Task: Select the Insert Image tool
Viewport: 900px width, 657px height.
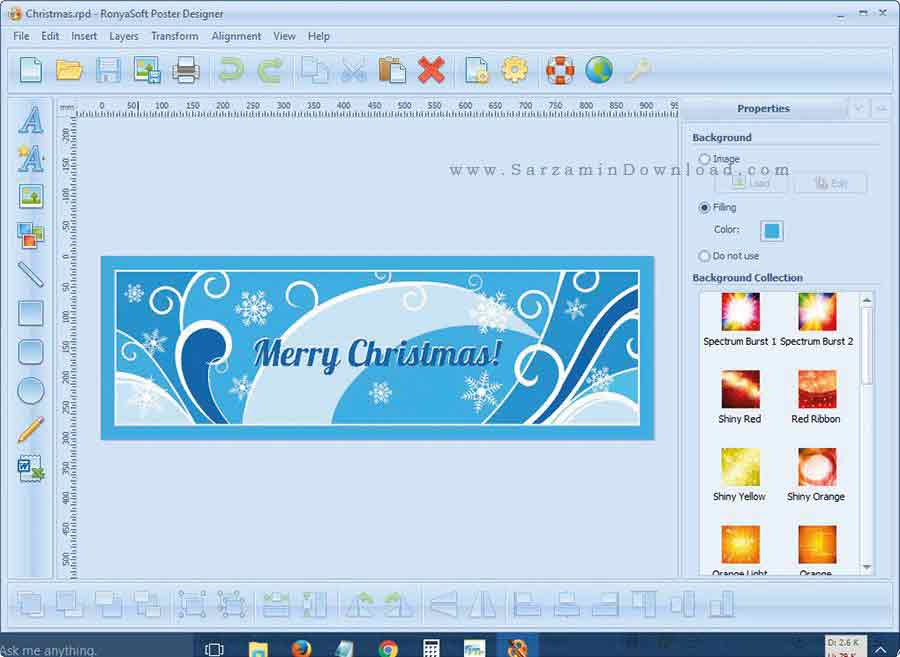Action: pyautogui.click(x=31, y=196)
